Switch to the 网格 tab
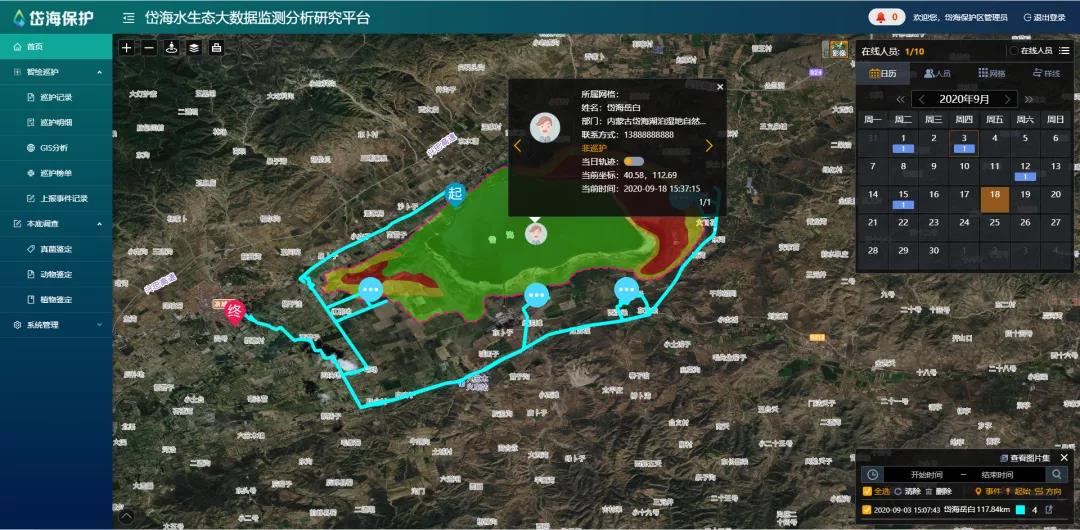This screenshot has height=530, width=1080. [x=991, y=74]
